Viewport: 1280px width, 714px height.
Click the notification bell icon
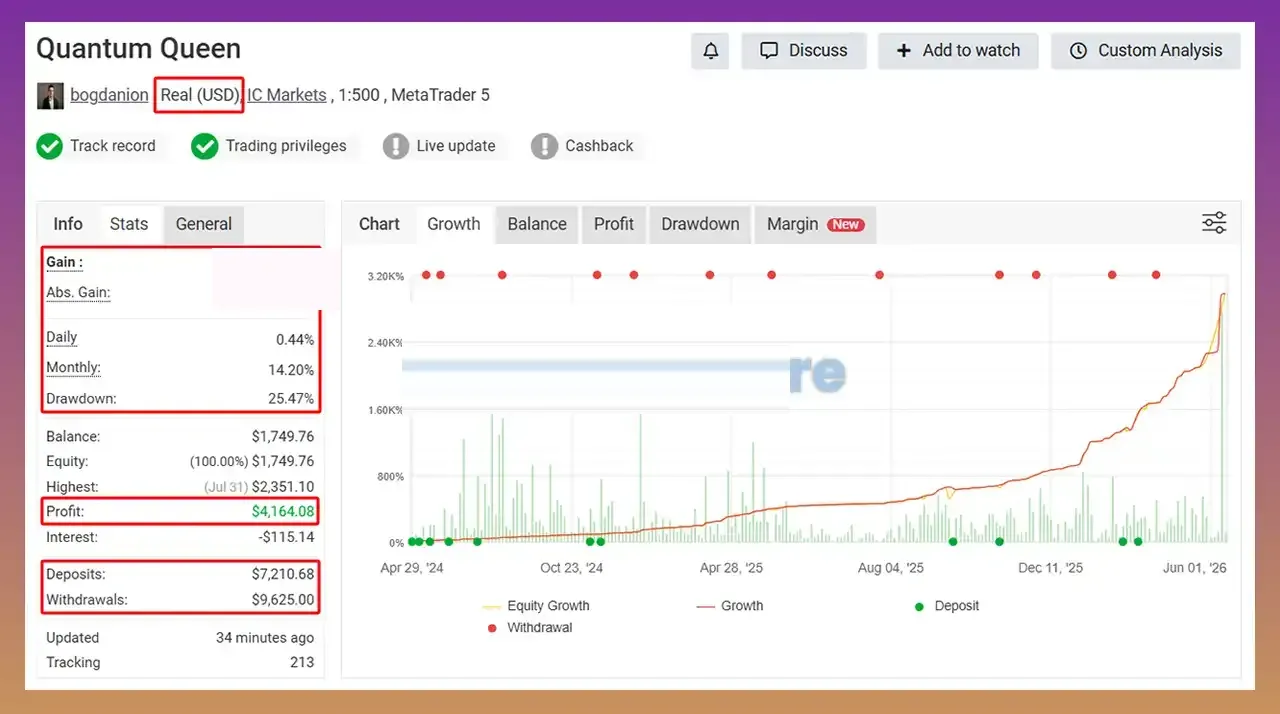[x=710, y=51]
